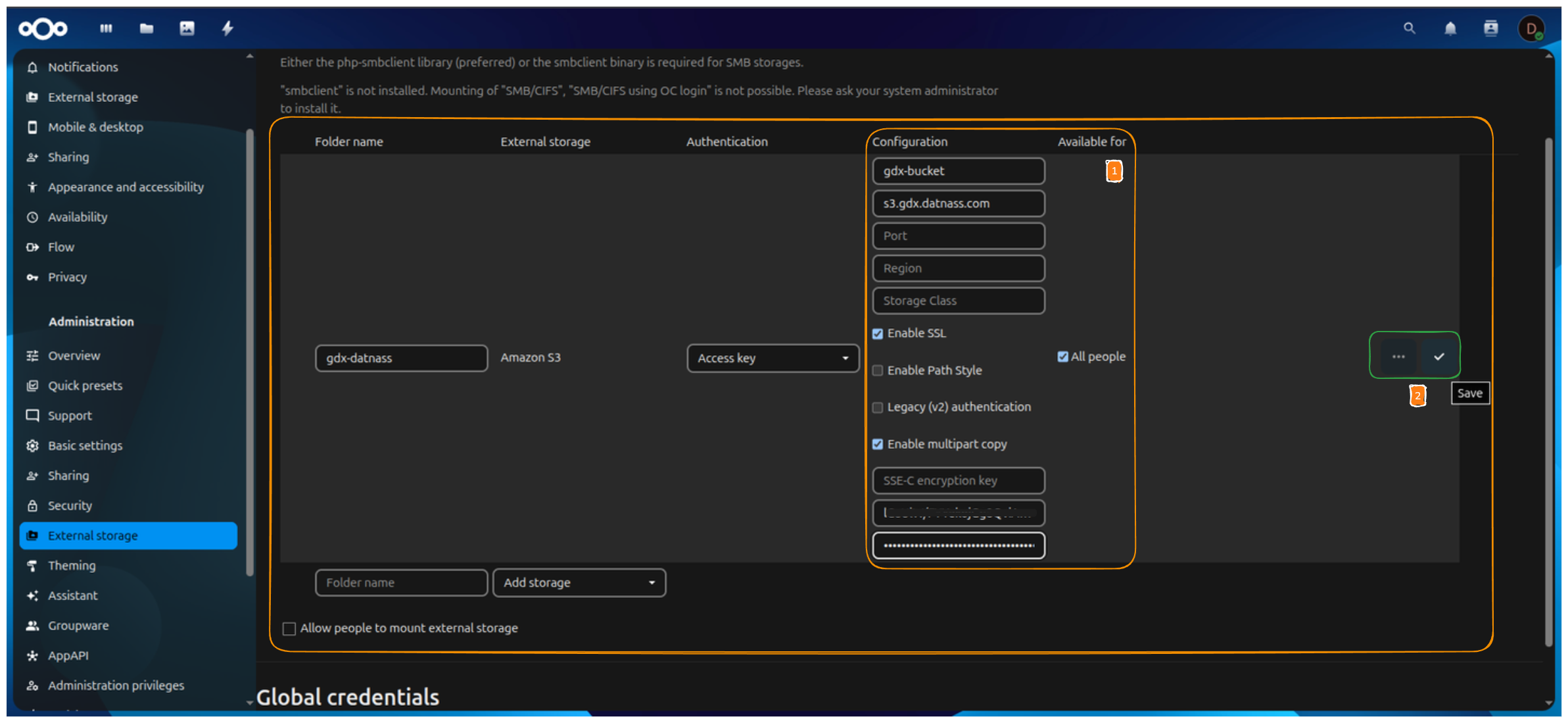
Task: Open the Contacts menu icon
Action: (1490, 28)
